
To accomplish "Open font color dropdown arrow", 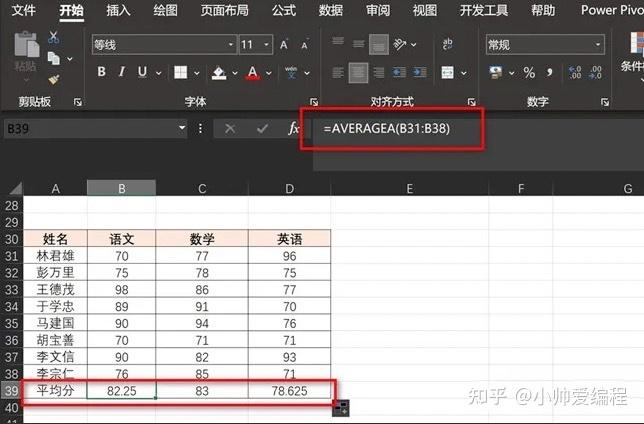I will (269, 73).
